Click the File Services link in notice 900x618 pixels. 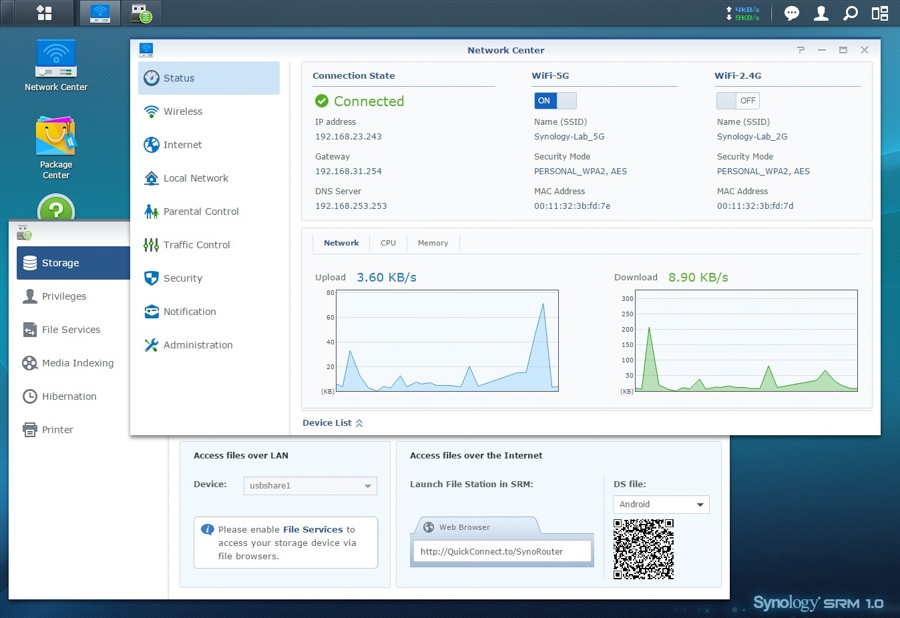tap(313, 530)
